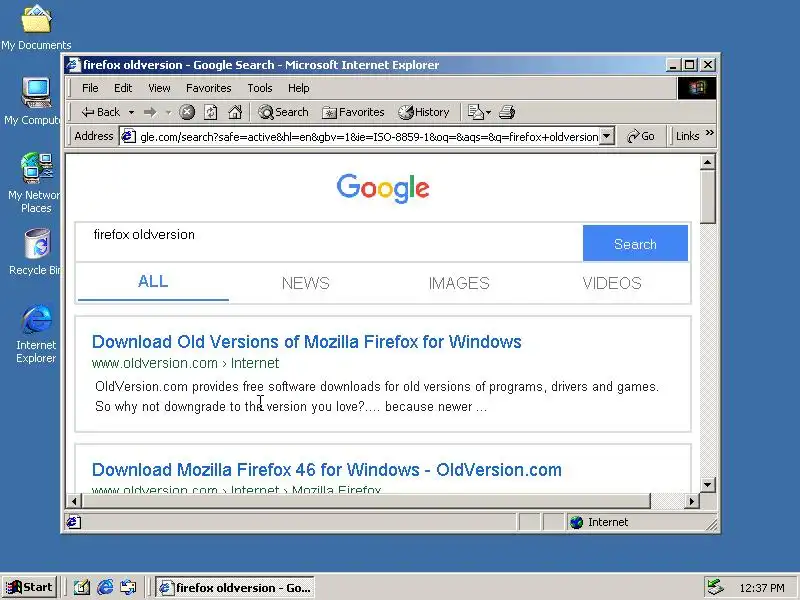This screenshot has height=600, width=800.
Task: Click the page icon in the status bar
Action: point(74,522)
